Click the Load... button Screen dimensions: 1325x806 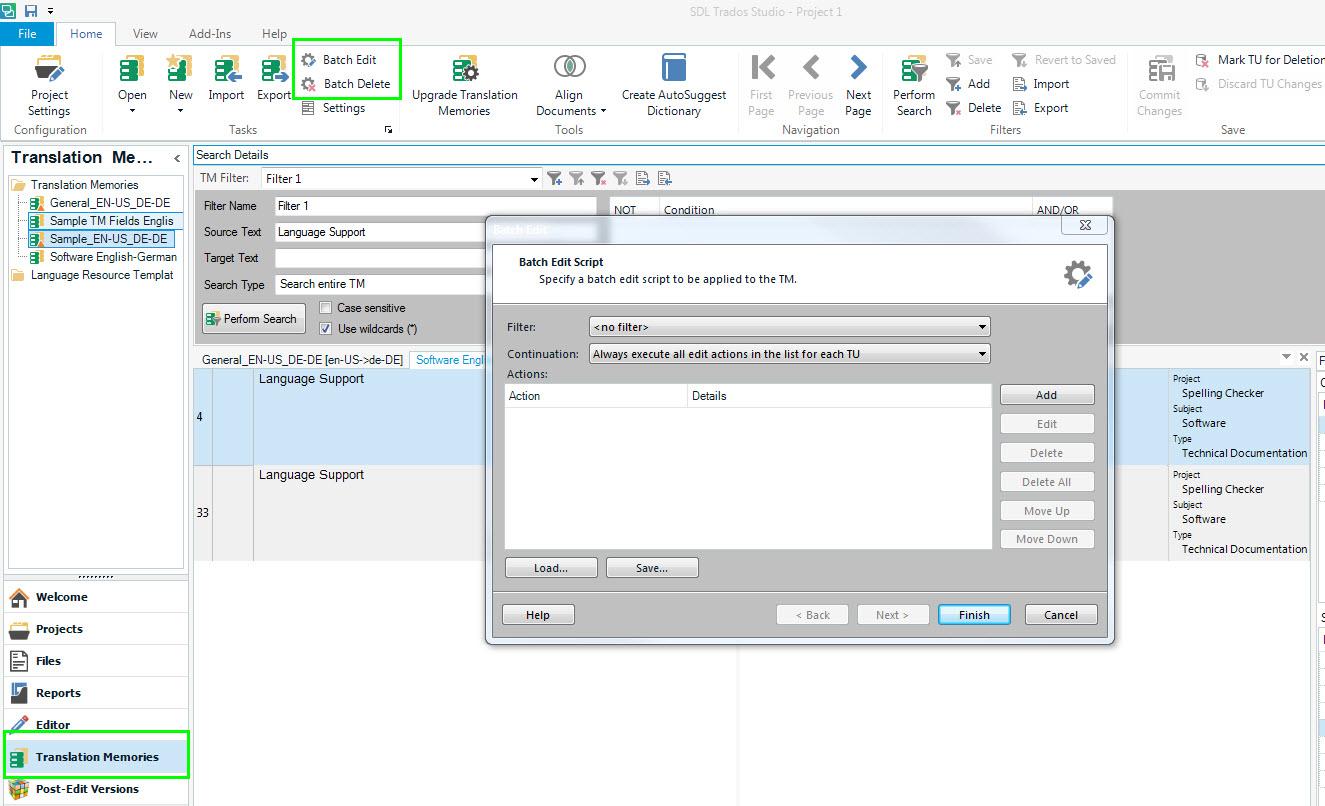pos(551,568)
